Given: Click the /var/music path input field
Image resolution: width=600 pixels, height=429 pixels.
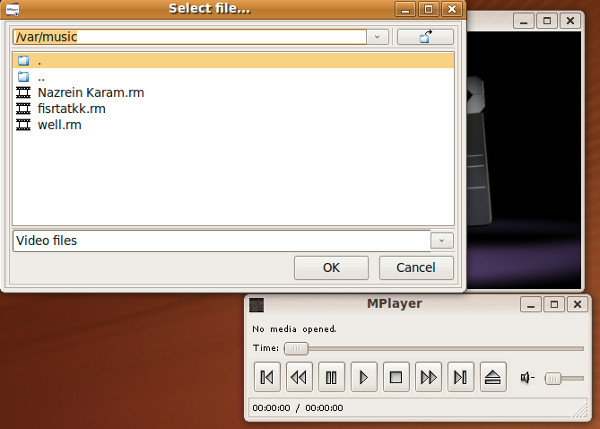Looking at the screenshot, I should pyautogui.click(x=189, y=37).
